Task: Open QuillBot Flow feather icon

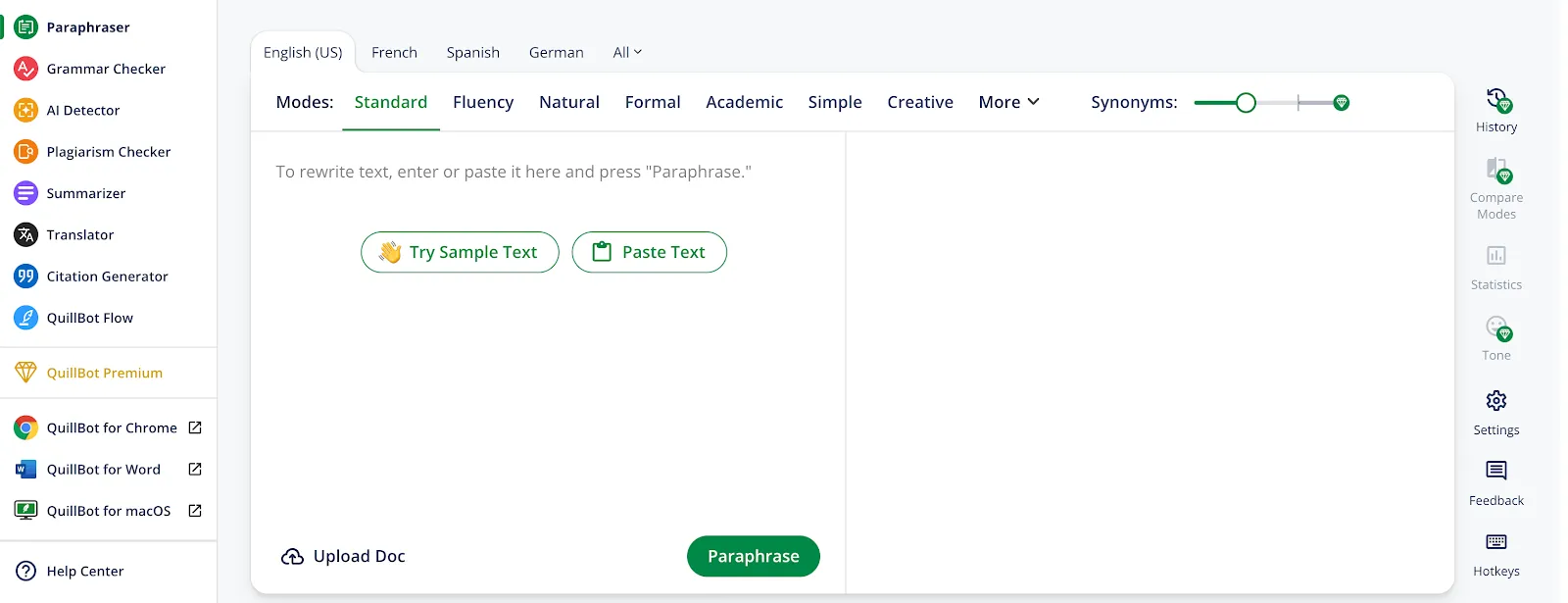Action: click(25, 318)
